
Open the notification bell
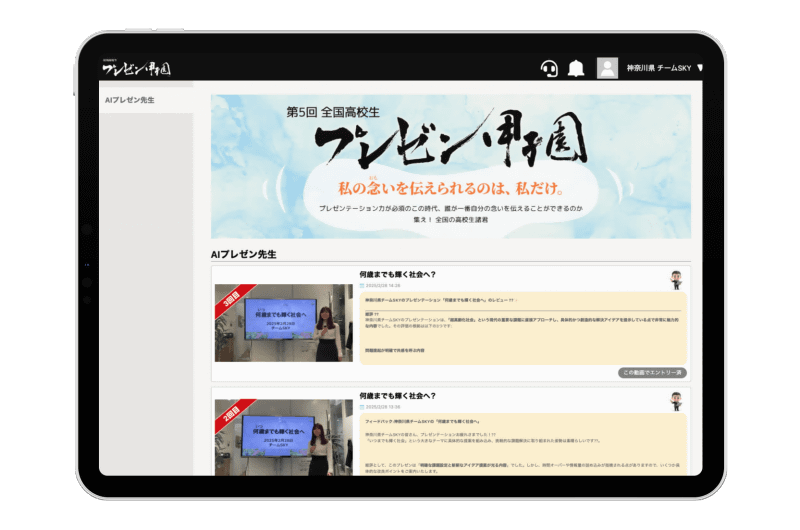tap(576, 68)
